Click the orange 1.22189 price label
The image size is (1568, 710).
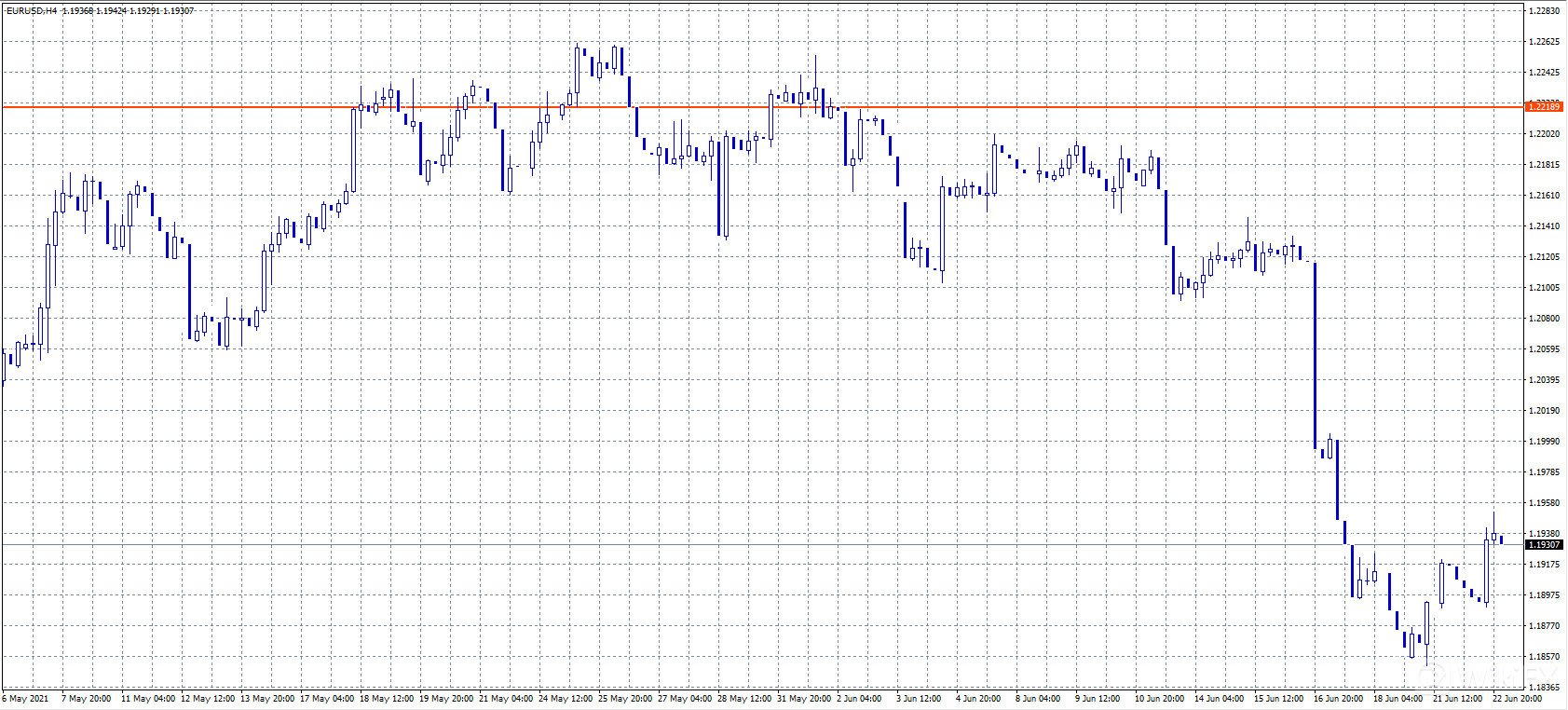tap(1543, 107)
